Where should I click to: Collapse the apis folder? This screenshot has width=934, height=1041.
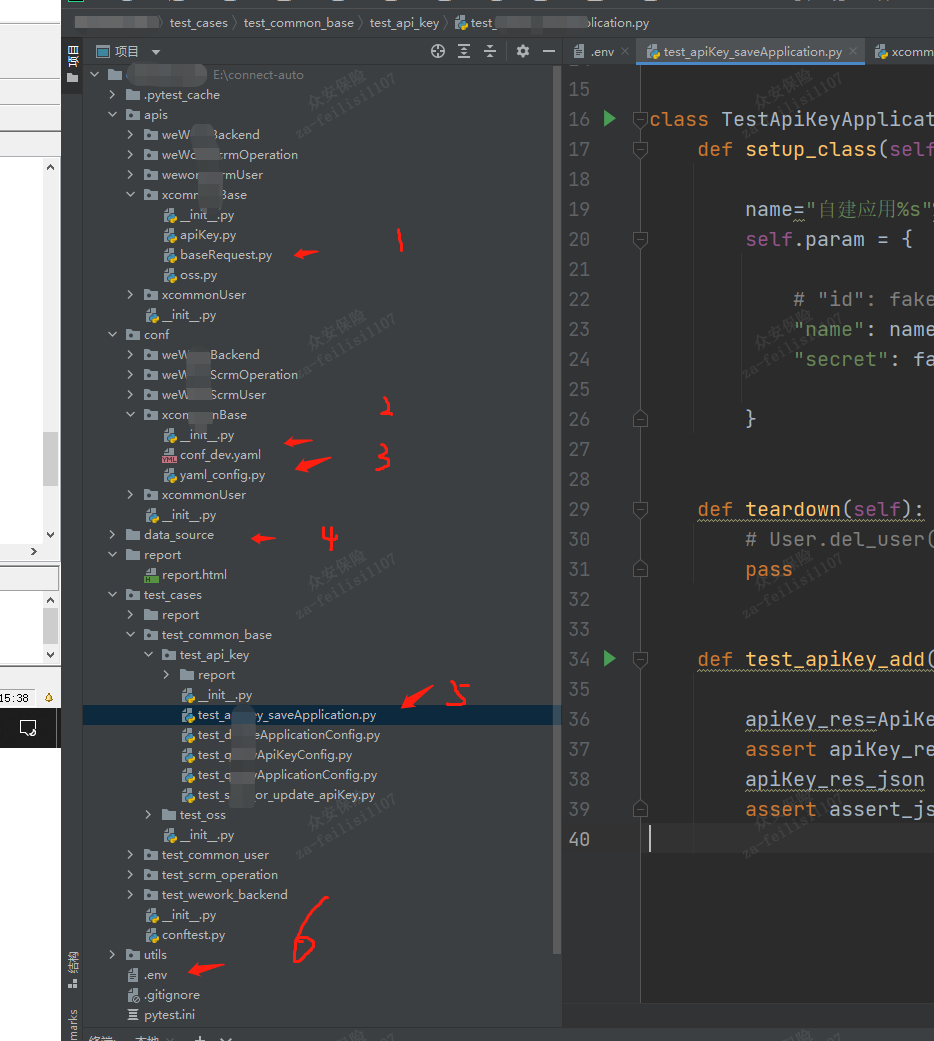pos(112,115)
